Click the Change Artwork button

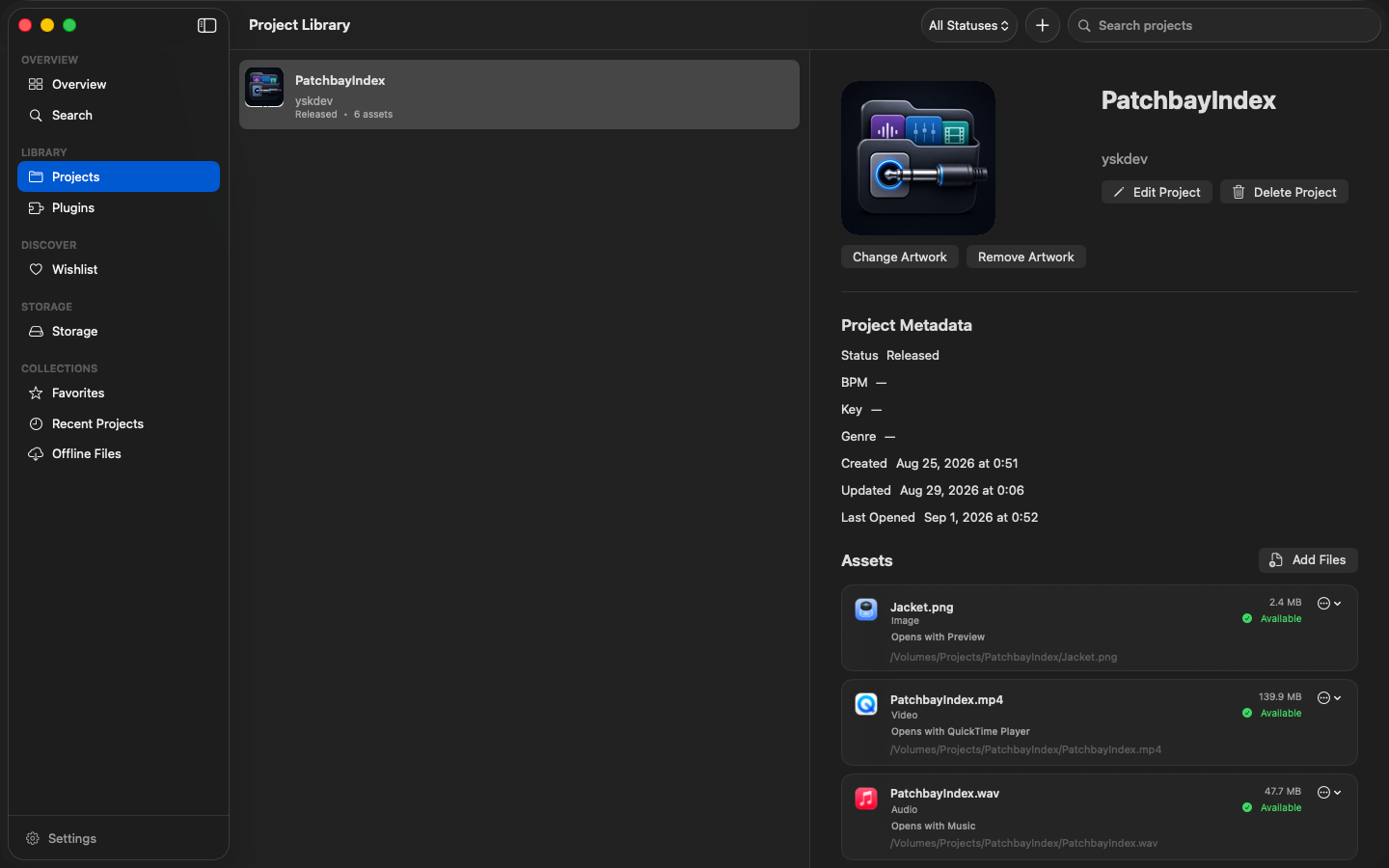(x=900, y=258)
